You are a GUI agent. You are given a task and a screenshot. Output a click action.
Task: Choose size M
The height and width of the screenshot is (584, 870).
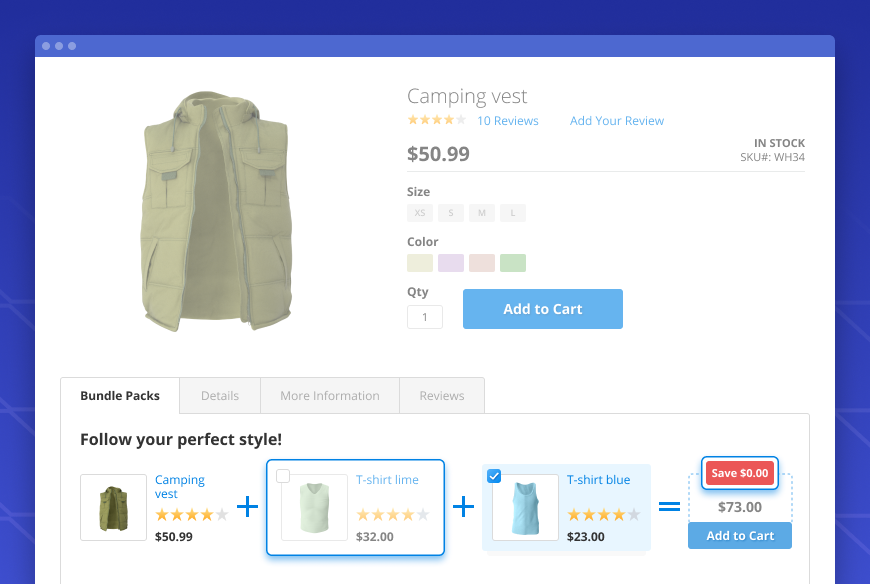(482, 213)
